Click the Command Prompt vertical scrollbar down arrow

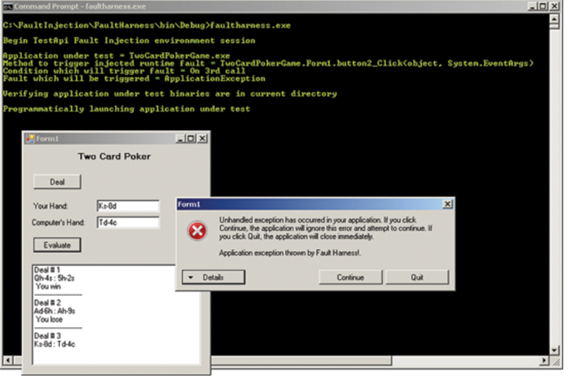555,350
